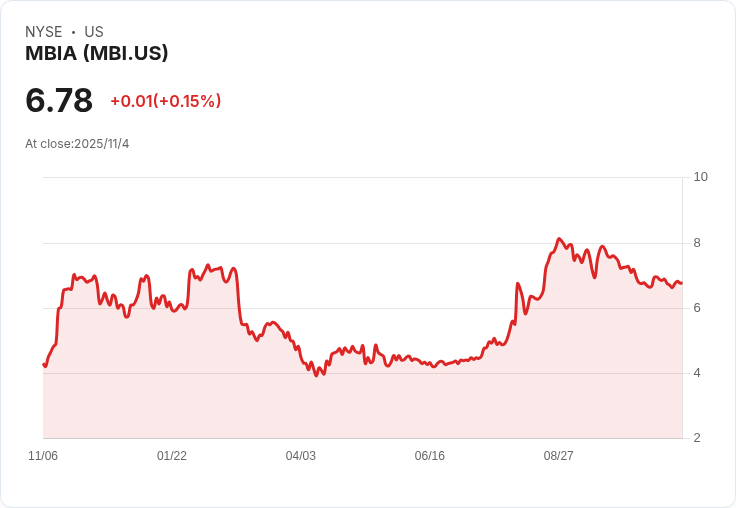Click the At close 2025/11/4 text
Image resolution: width=736 pixels, height=508 pixels.
click(x=77, y=143)
